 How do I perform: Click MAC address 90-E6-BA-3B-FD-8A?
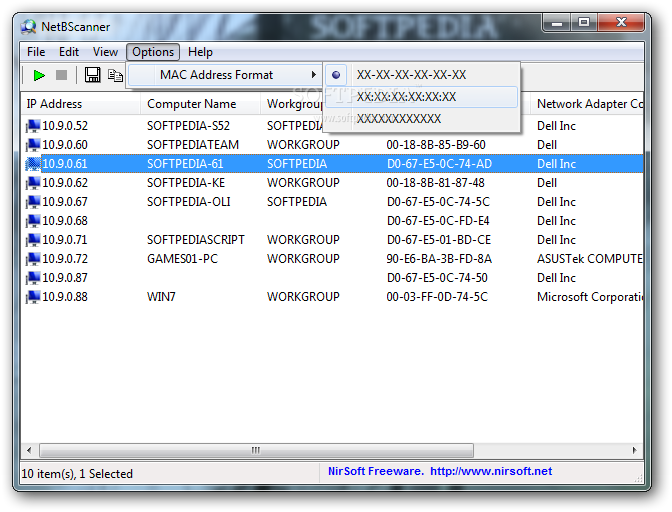[x=439, y=259]
